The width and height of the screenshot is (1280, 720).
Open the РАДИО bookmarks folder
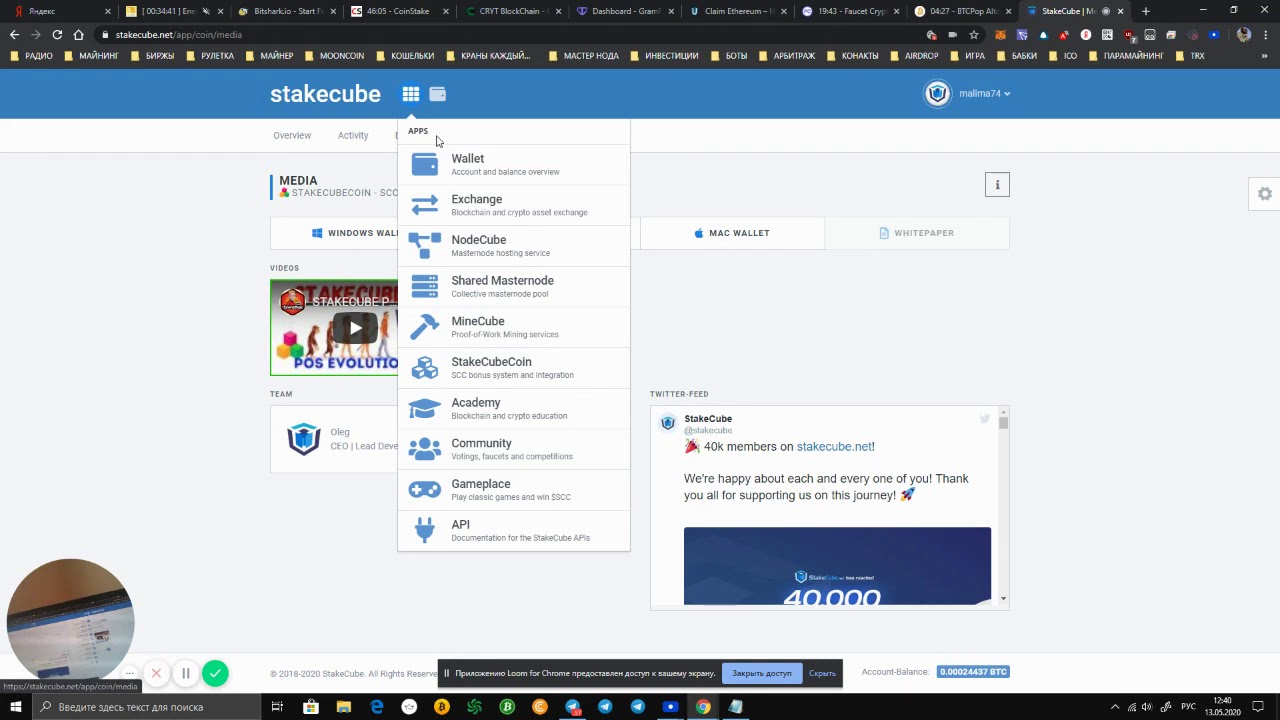click(31, 56)
